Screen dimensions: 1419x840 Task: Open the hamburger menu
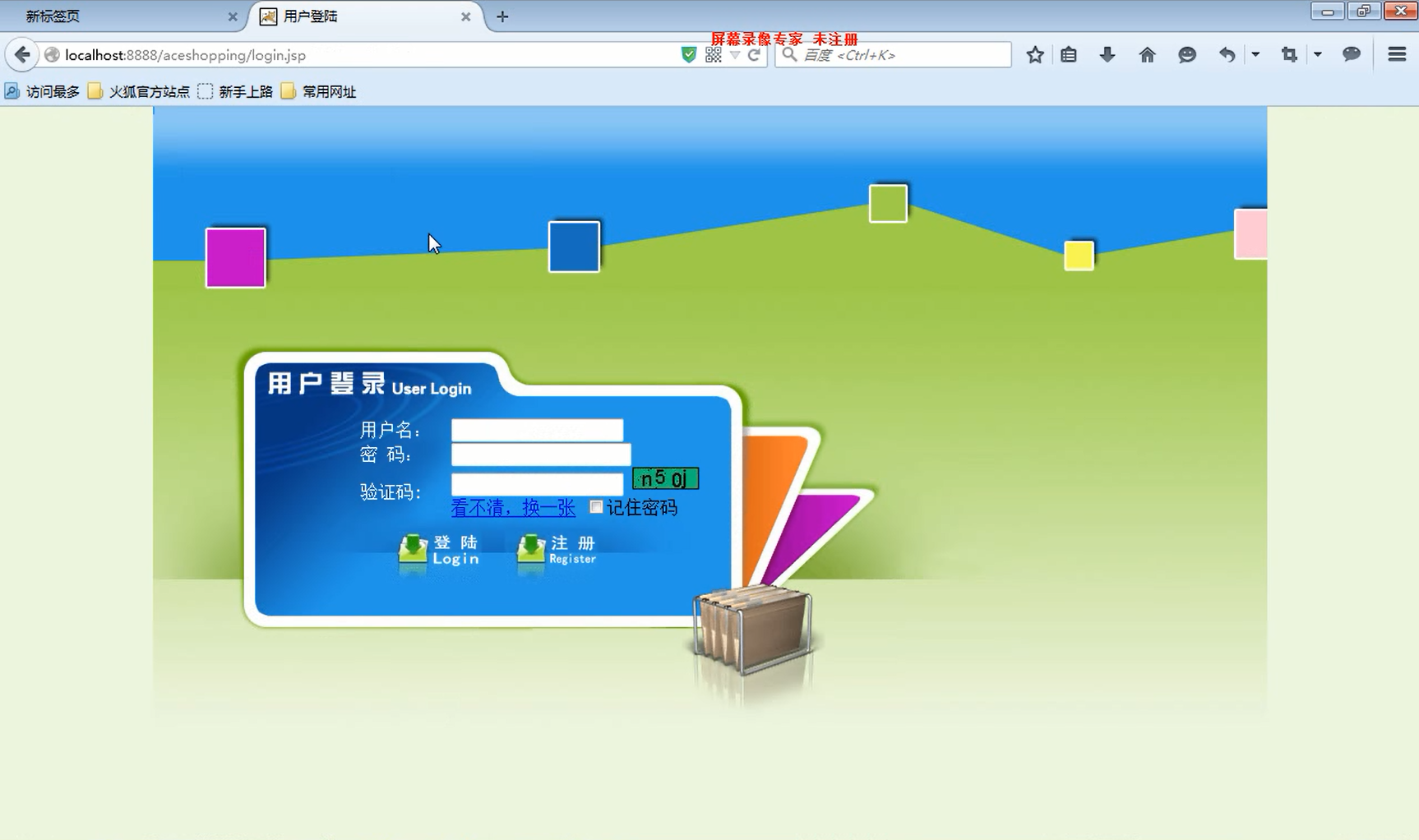1397,55
